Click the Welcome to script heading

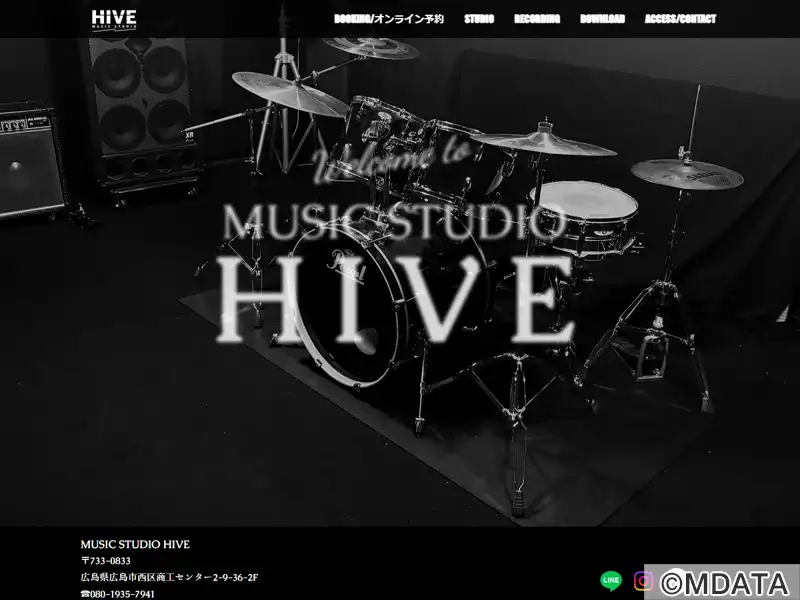393,161
